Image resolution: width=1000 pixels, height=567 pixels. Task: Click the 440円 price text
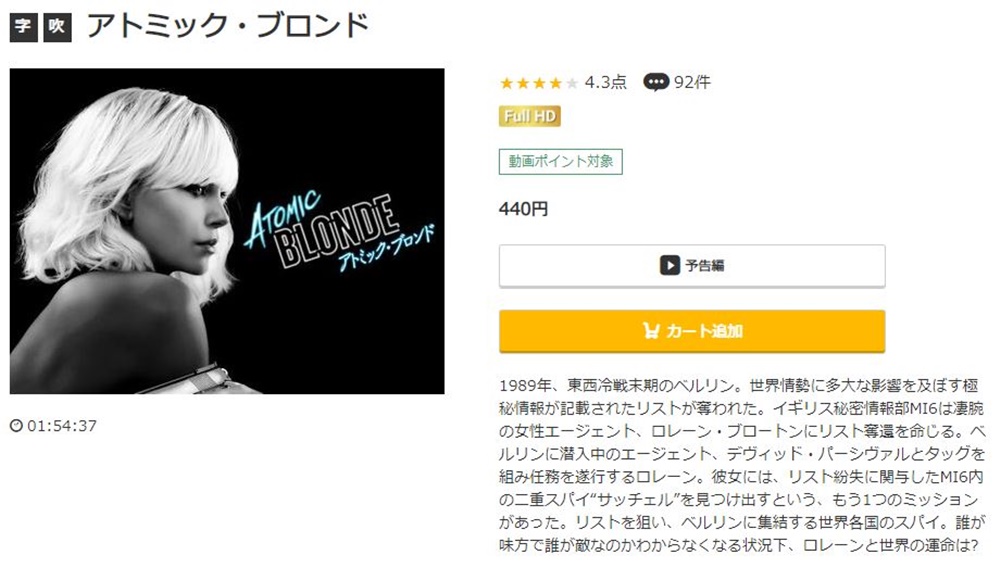(524, 209)
